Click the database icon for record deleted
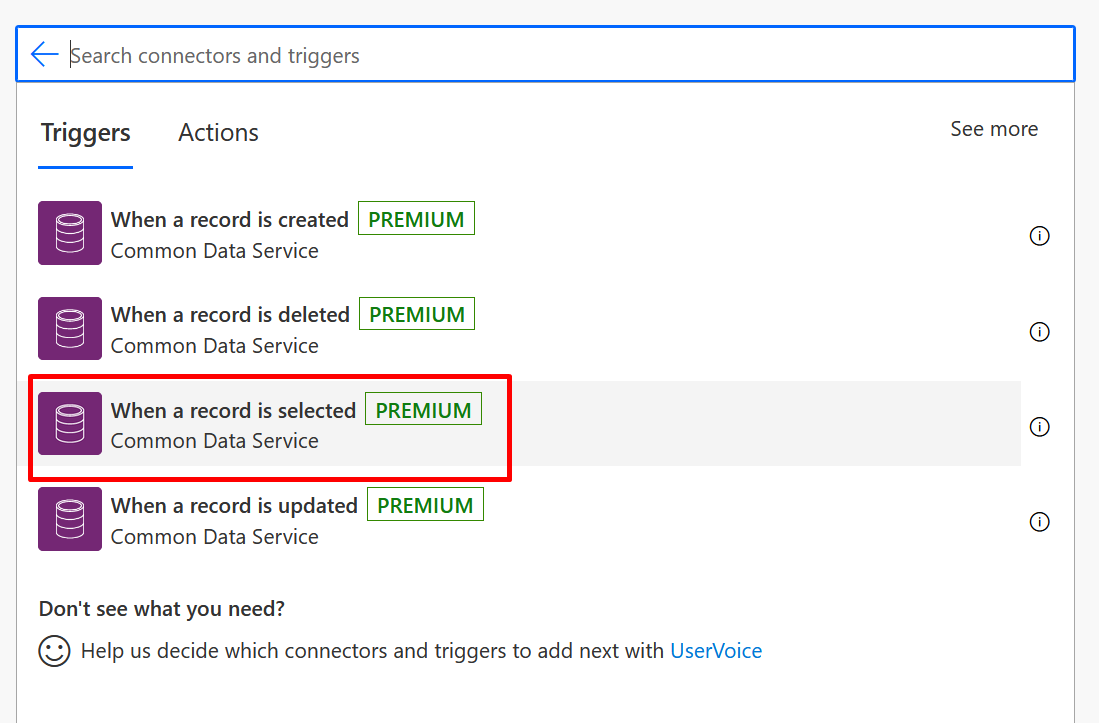This screenshot has width=1099, height=723. coord(70,328)
